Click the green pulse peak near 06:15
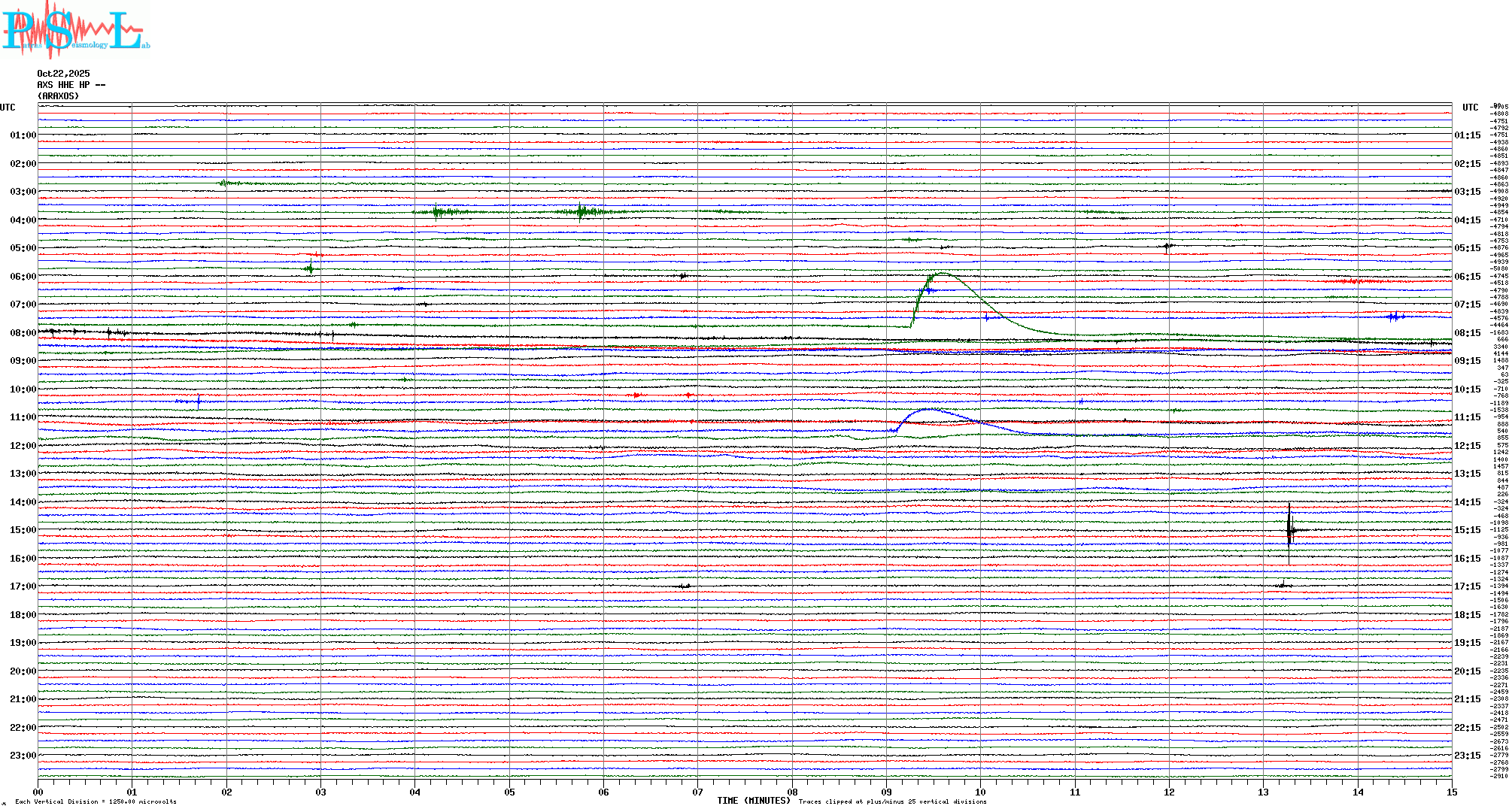This screenshot has height=812, width=1512. point(942,274)
